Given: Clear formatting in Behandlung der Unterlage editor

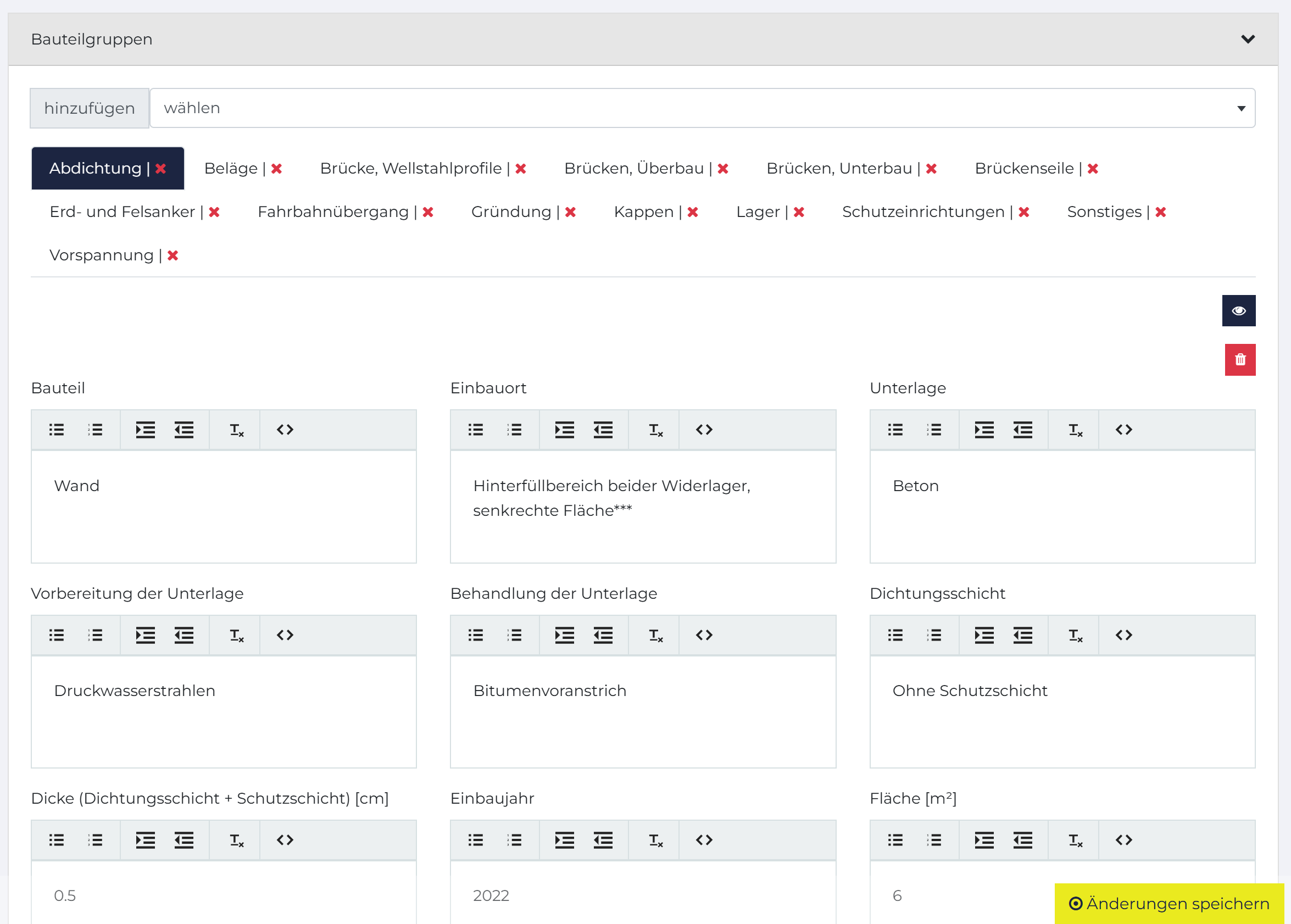Looking at the screenshot, I should [x=656, y=635].
